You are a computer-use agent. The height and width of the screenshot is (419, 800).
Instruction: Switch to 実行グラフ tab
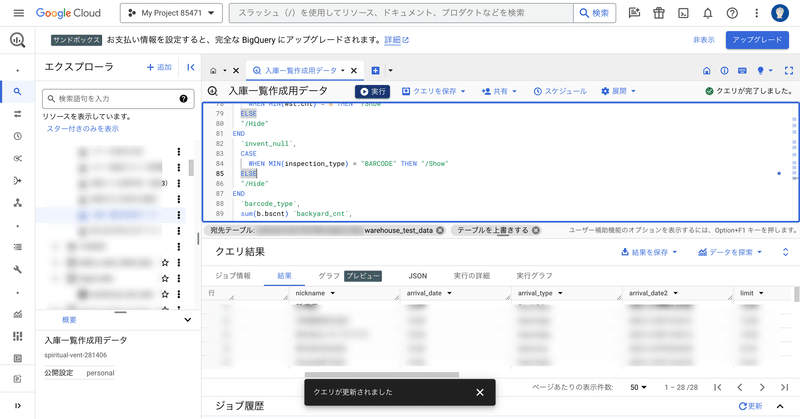point(534,276)
